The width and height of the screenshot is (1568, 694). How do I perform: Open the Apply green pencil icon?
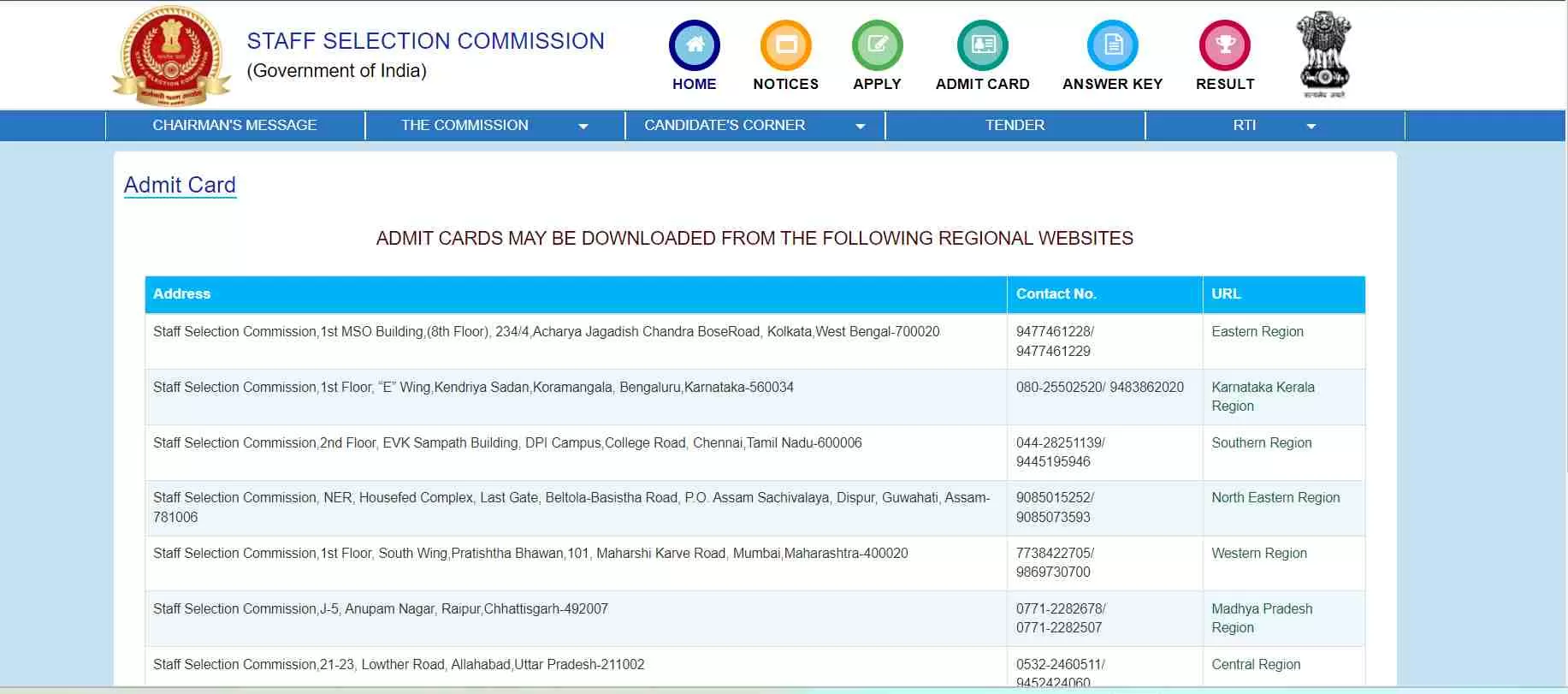click(877, 44)
